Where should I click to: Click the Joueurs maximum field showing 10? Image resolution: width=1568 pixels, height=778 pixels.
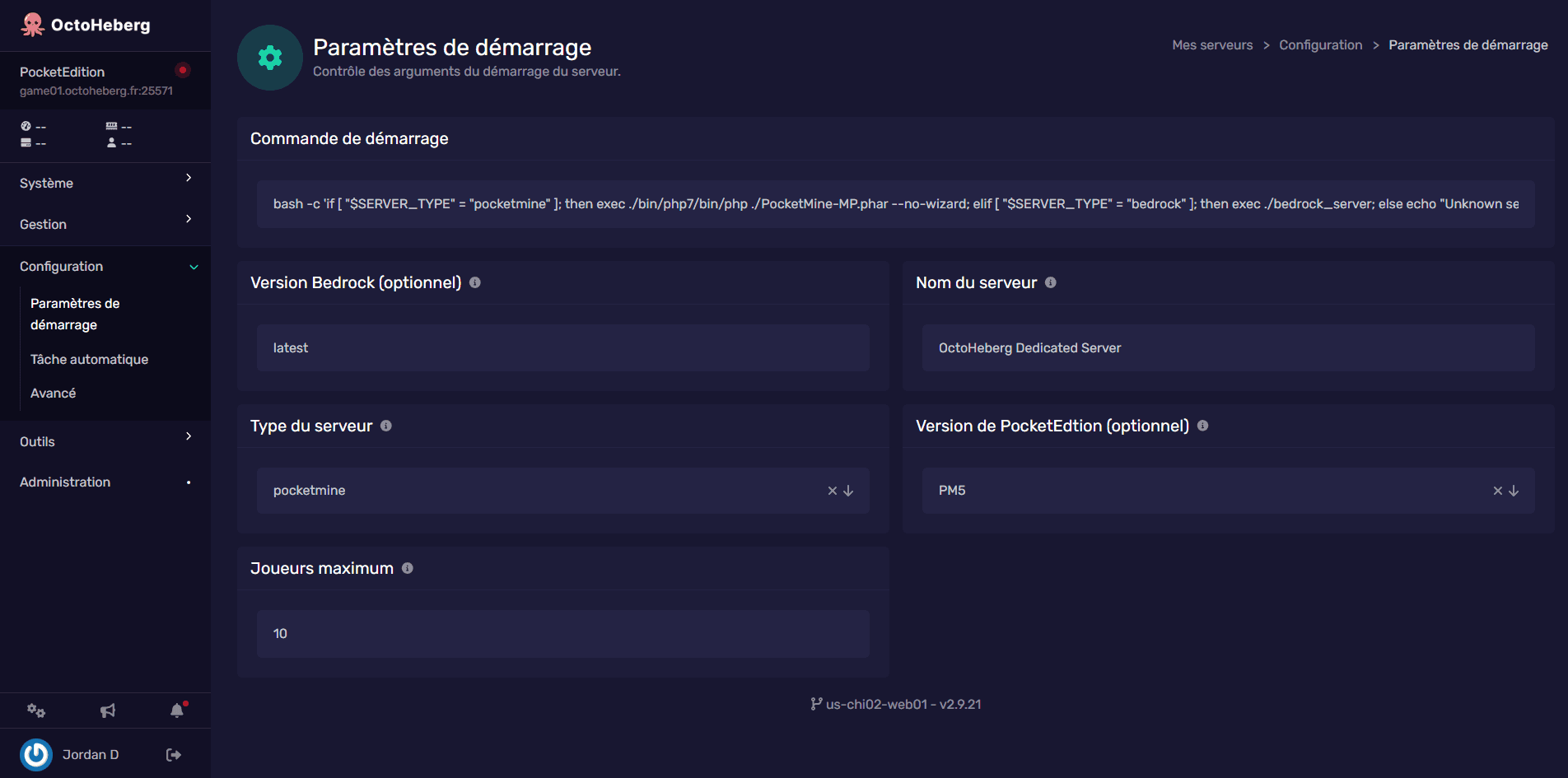click(563, 633)
